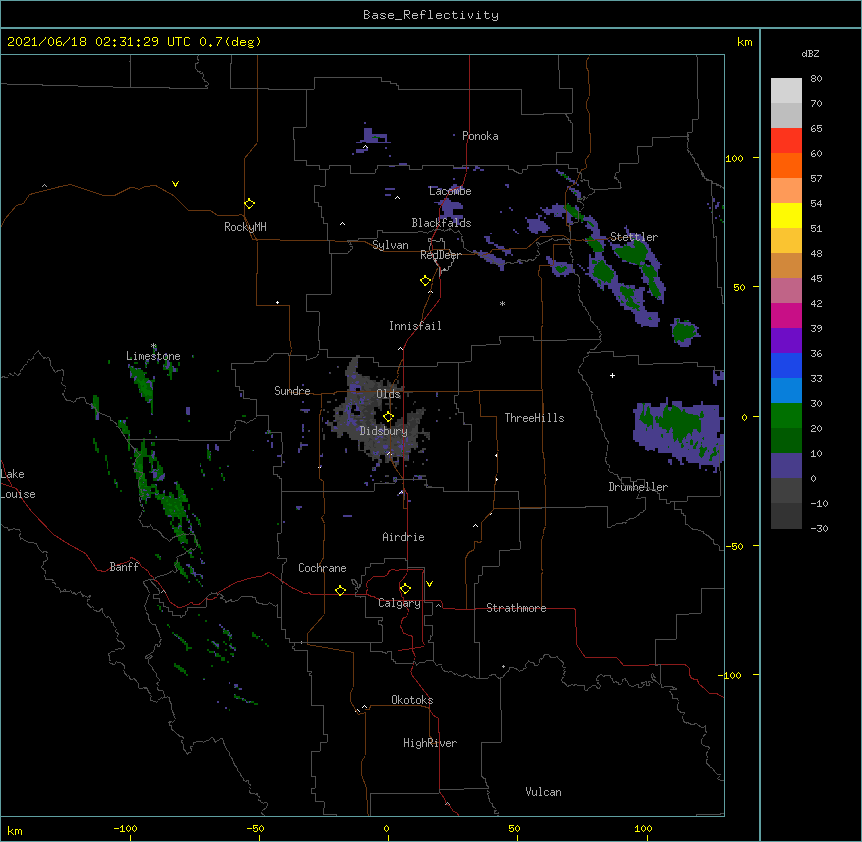Click the Drumheller city label
The height and width of the screenshot is (842, 862).
point(638,487)
